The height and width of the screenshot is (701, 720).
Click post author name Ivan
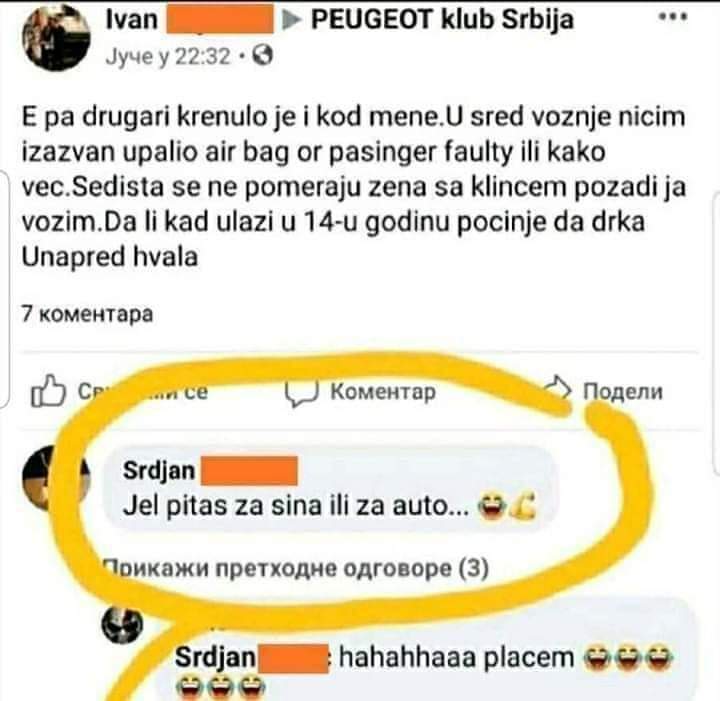pyautogui.click(x=132, y=19)
